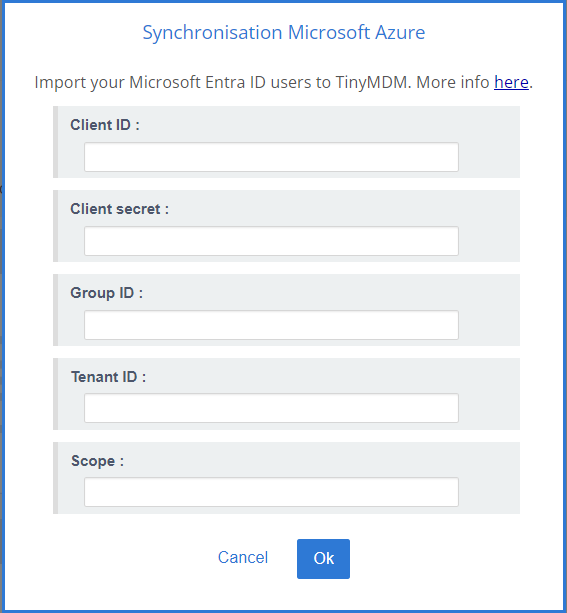This screenshot has width=567, height=613.
Task: Click the 'Client secret :' label
Action: 119,209
